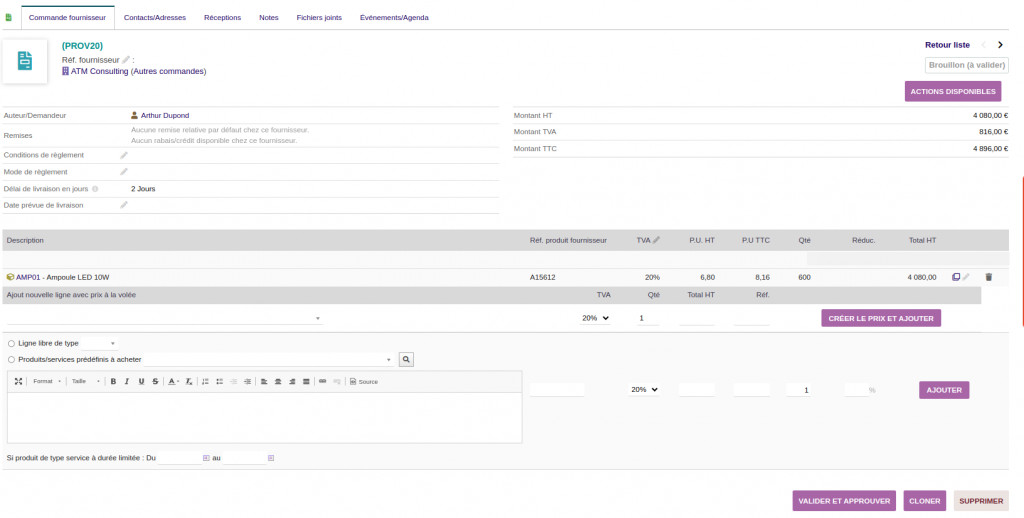Select 'Produits/services prédéfinis à acheter' radio option

[11, 359]
